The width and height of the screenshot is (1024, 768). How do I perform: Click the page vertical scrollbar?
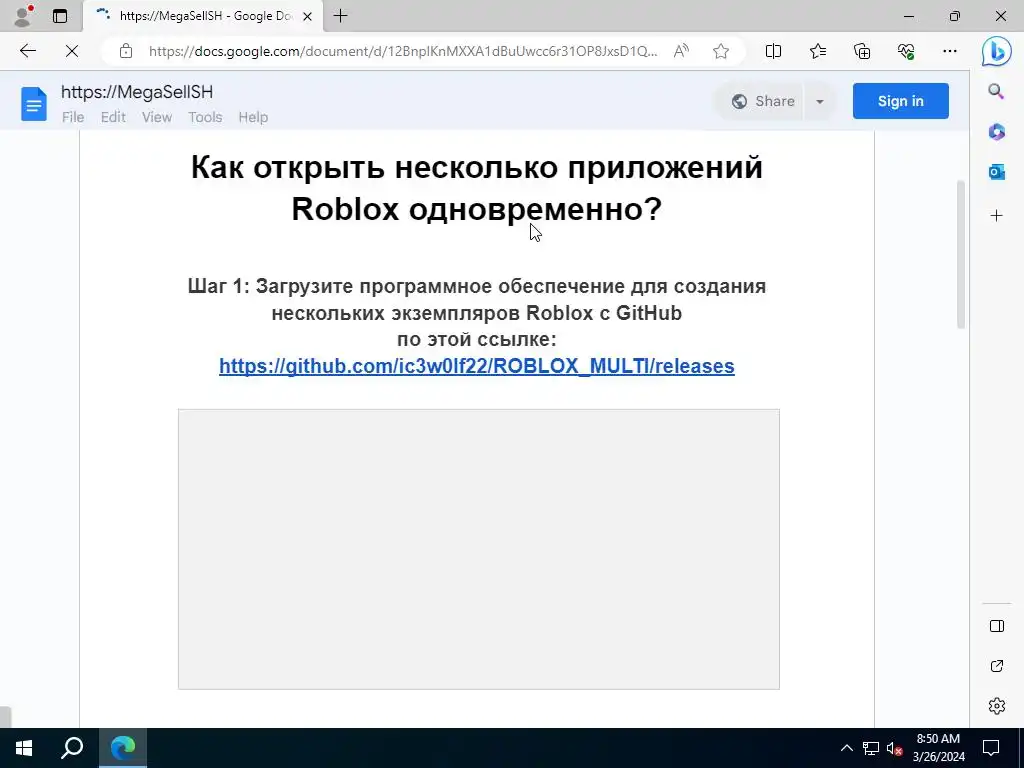click(x=961, y=254)
